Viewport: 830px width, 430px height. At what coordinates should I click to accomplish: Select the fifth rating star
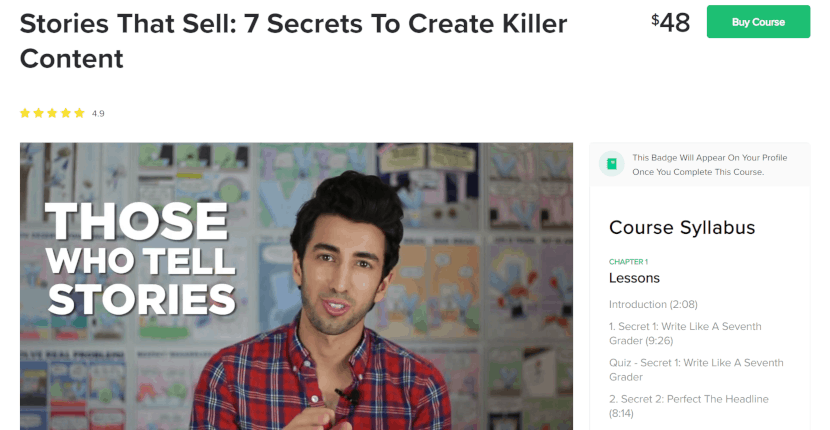79,113
